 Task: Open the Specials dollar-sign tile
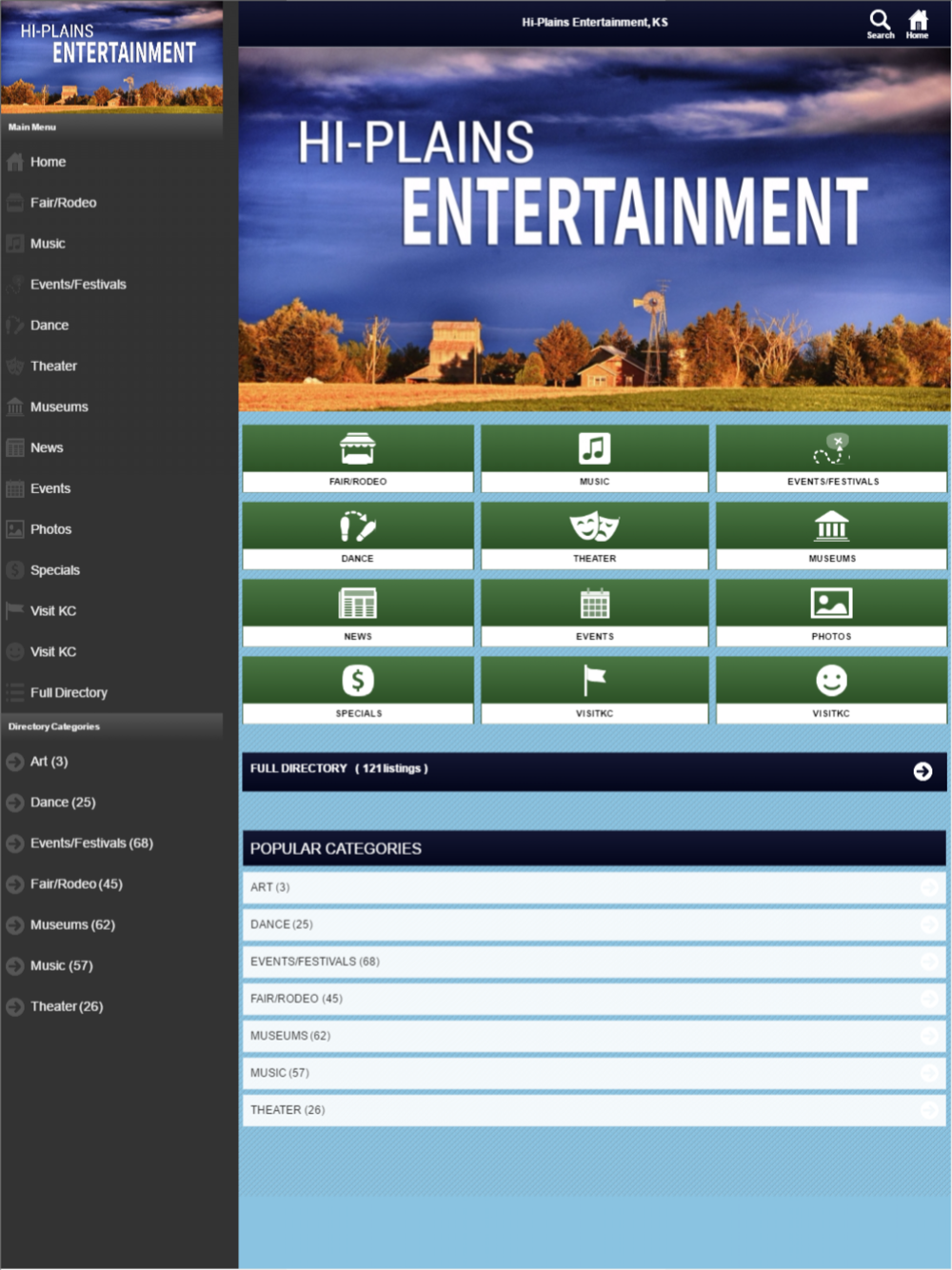(358, 691)
